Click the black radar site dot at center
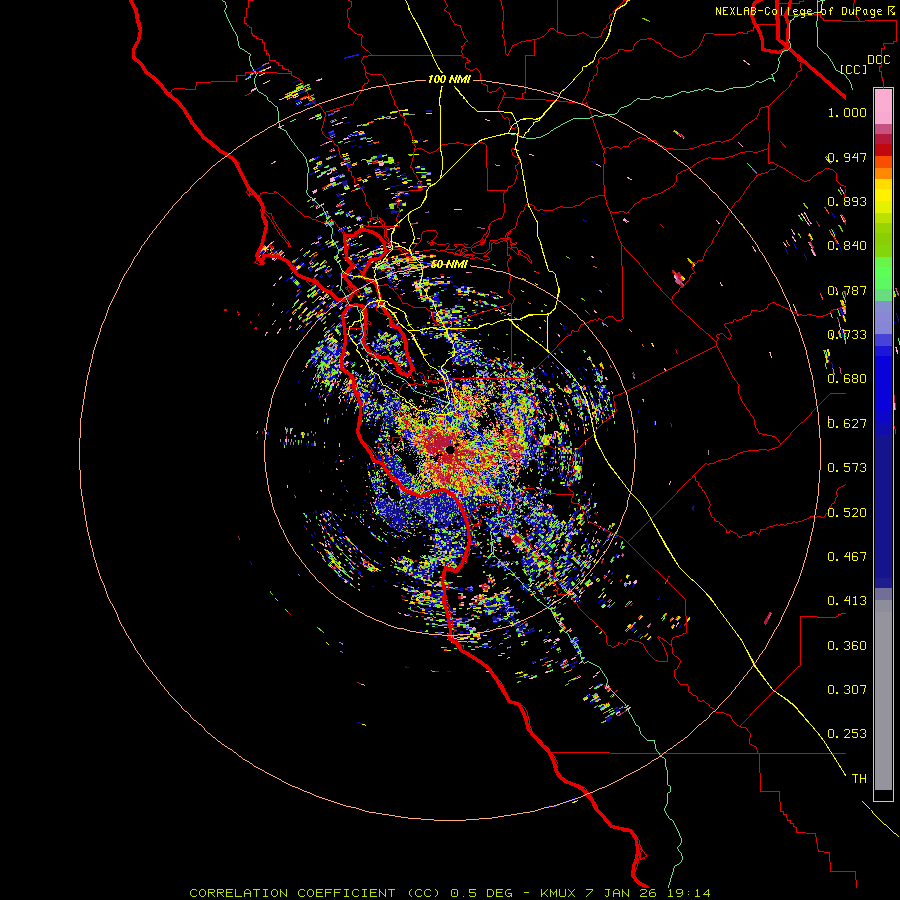Viewport: 900px width, 900px height. coord(450,449)
